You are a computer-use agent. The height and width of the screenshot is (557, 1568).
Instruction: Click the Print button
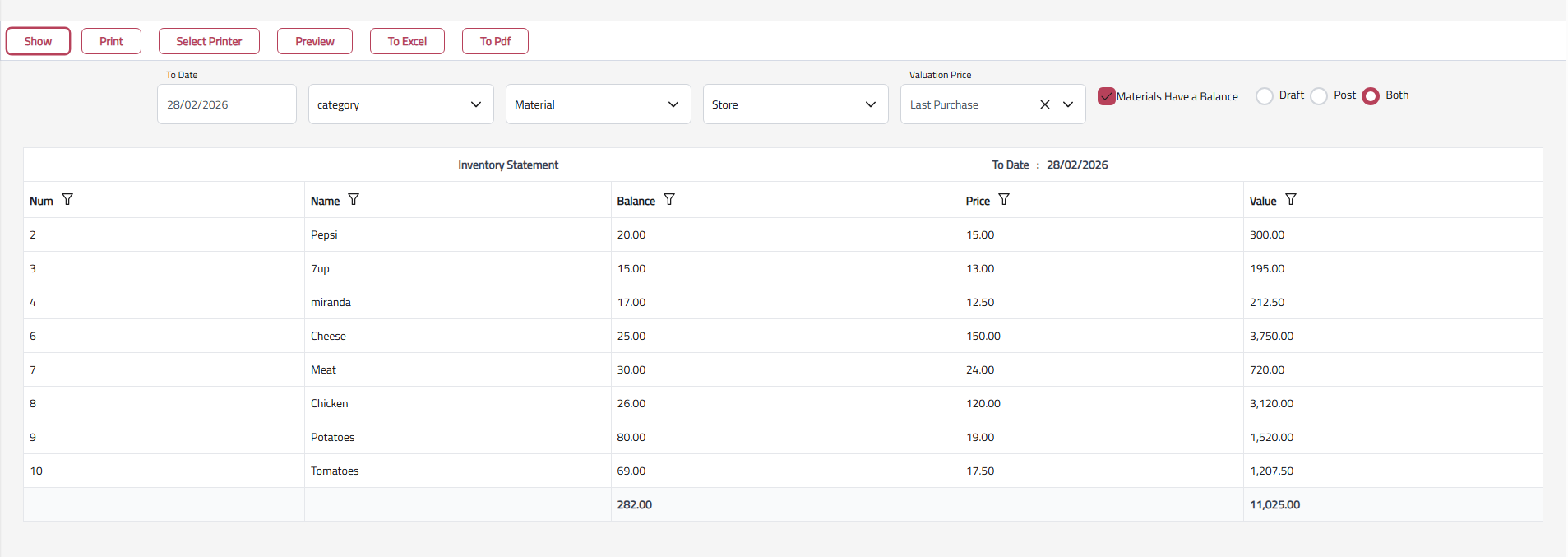click(111, 41)
